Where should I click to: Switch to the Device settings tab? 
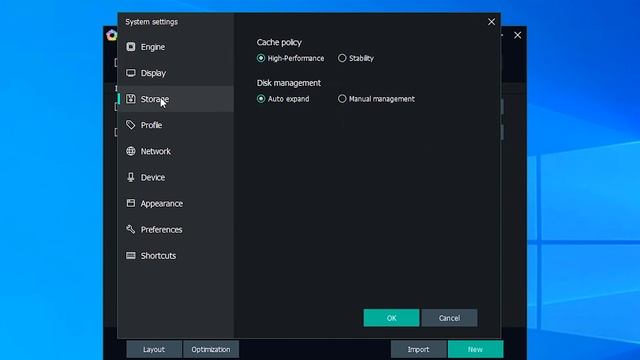(176, 177)
